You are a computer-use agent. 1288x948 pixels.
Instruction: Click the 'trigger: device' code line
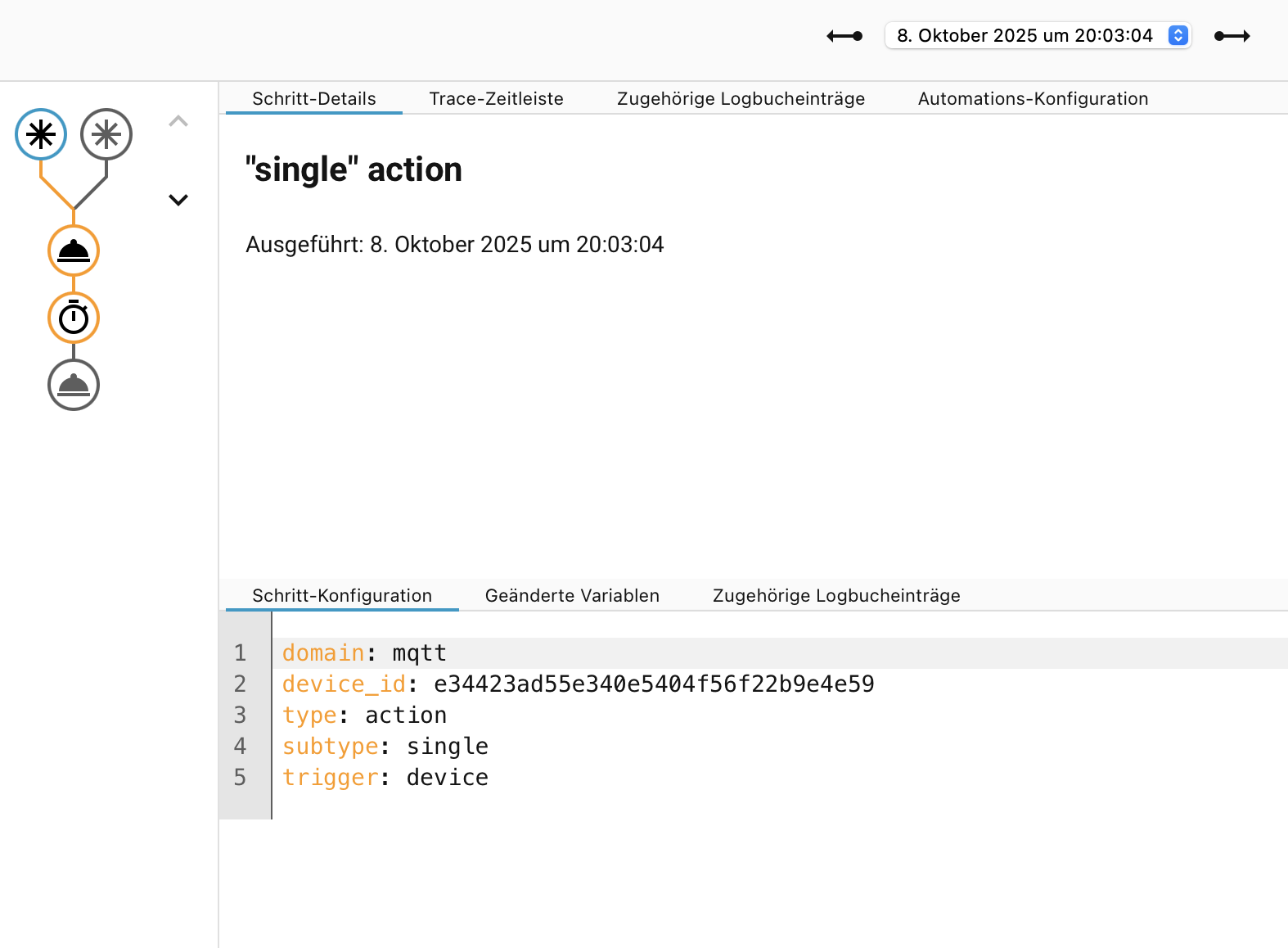pos(780,778)
